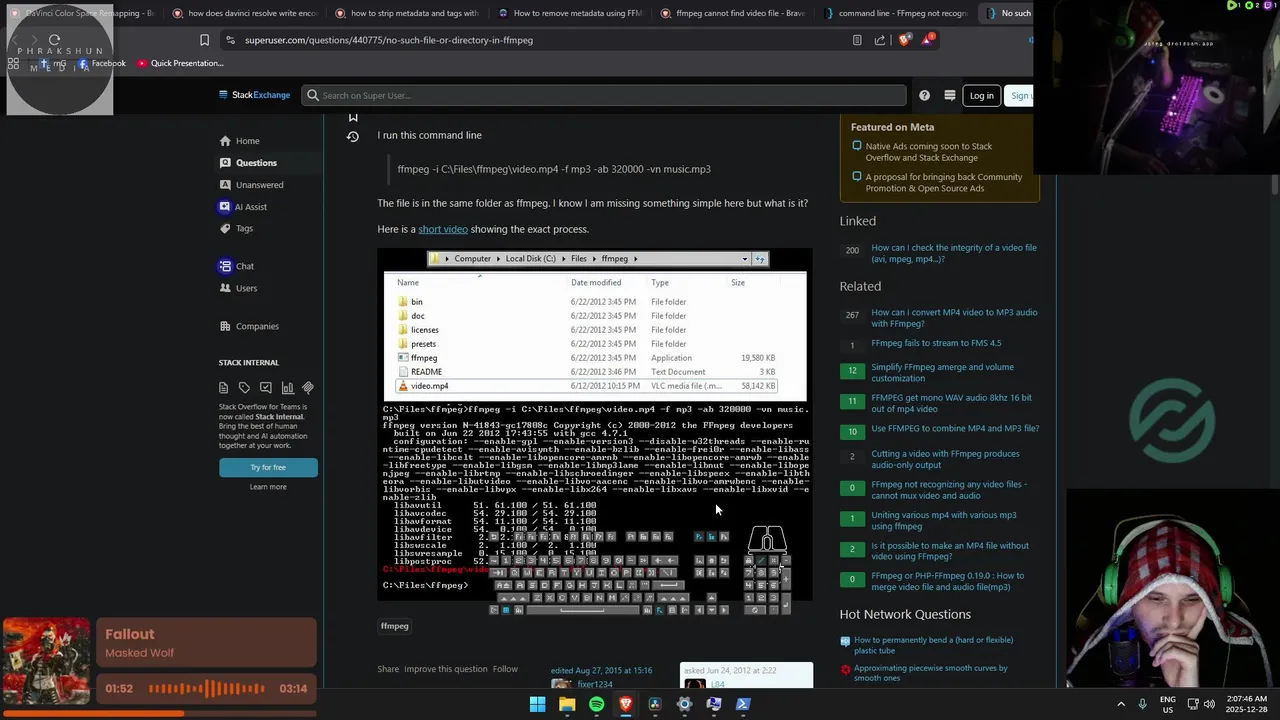
Task: Open Windows Start menu
Action: [537, 704]
